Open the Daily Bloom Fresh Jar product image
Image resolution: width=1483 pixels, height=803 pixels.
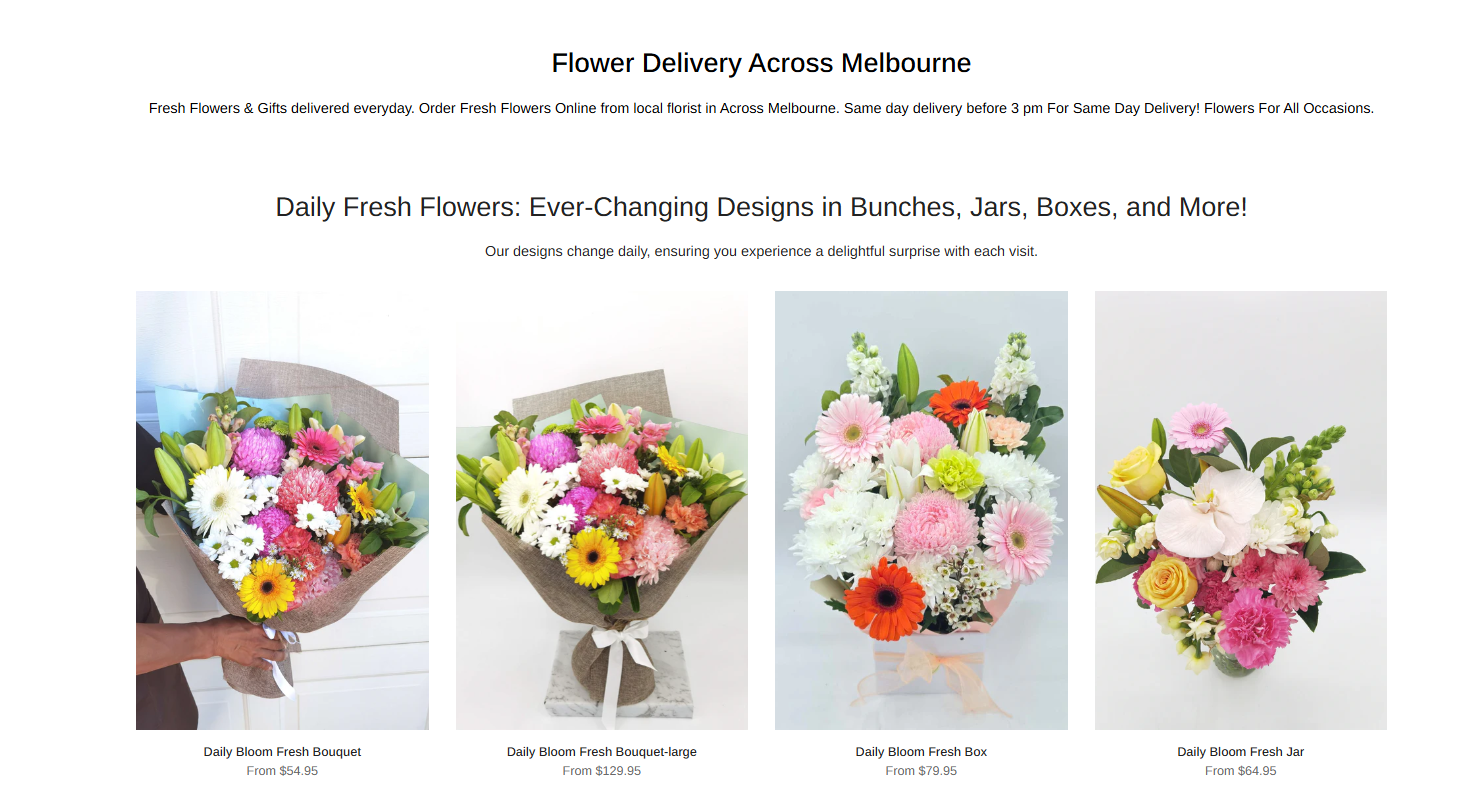(1241, 510)
